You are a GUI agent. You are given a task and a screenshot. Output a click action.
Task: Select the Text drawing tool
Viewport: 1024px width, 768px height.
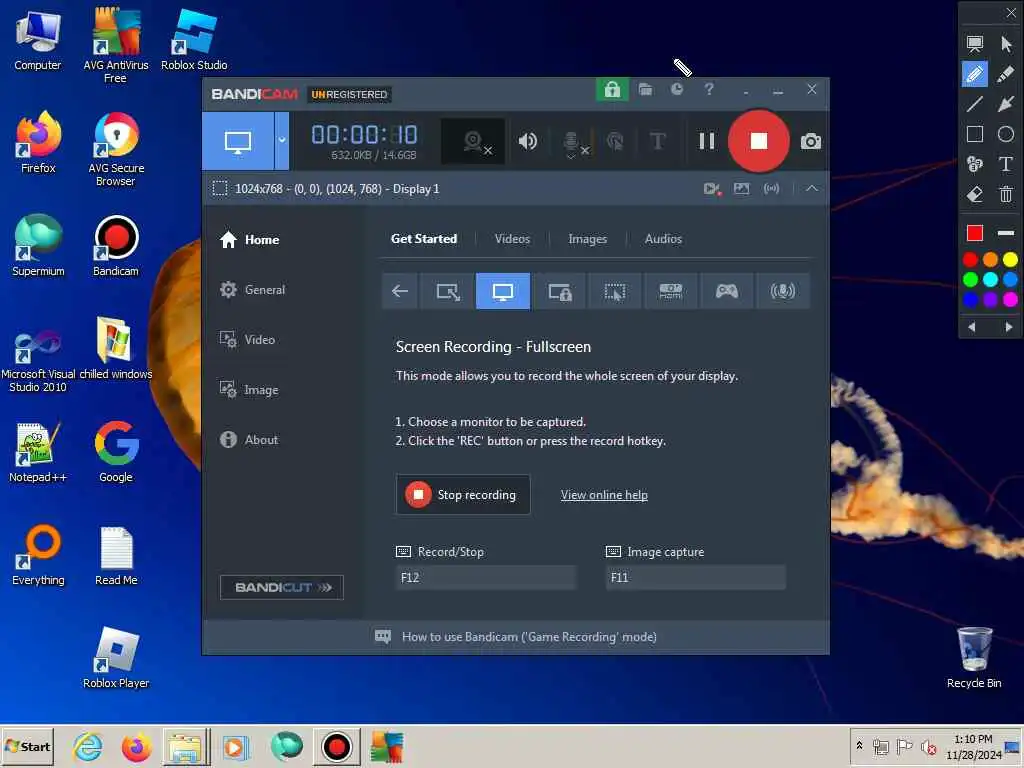point(1006,164)
